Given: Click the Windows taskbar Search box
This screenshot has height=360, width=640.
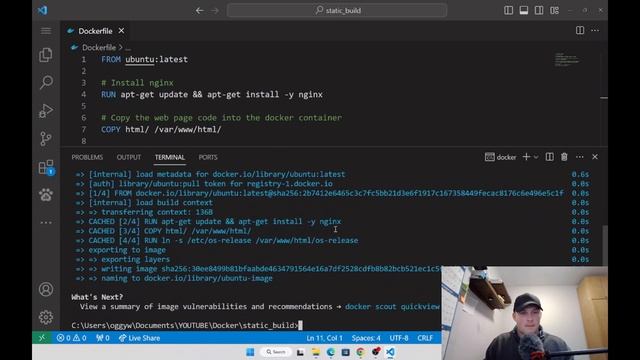Looking at the screenshot, I should coord(276,352).
